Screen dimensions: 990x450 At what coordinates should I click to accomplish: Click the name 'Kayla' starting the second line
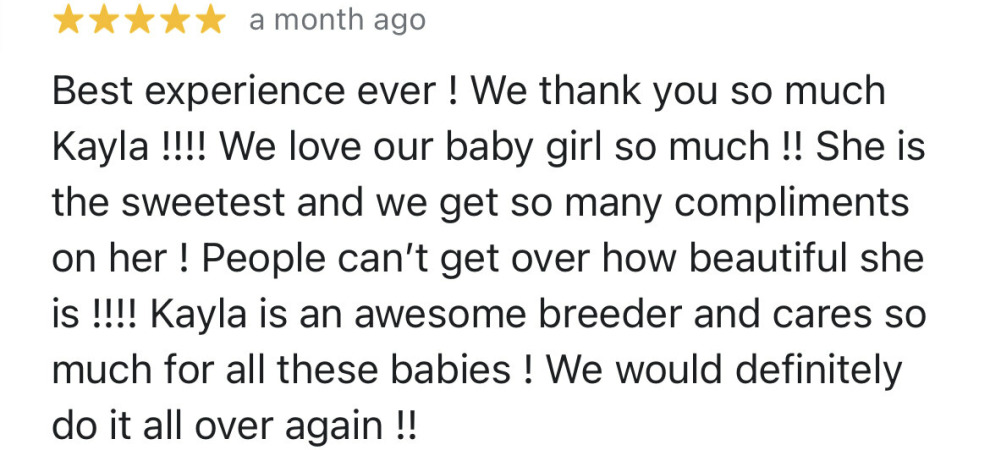101,148
